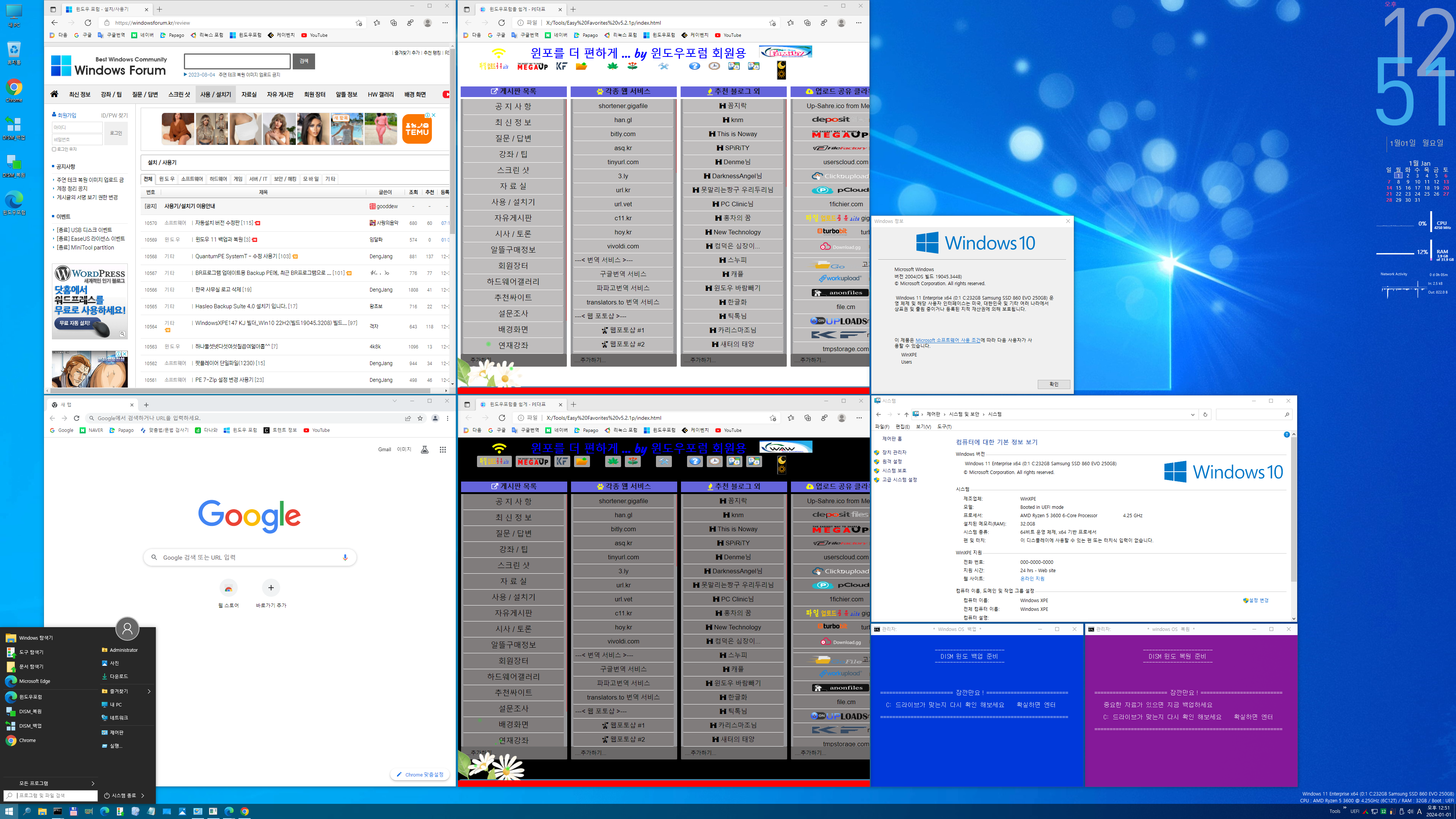Select 자료실 tab on Windows Forum
This screenshot has width=1456, height=819.
point(249,94)
